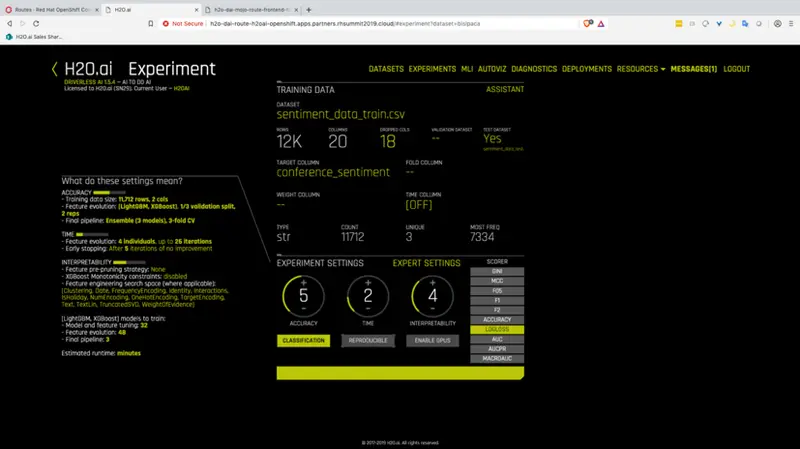Click the Brave rewards triangle icon
Screen dimensions: 800x449
click(601, 23)
